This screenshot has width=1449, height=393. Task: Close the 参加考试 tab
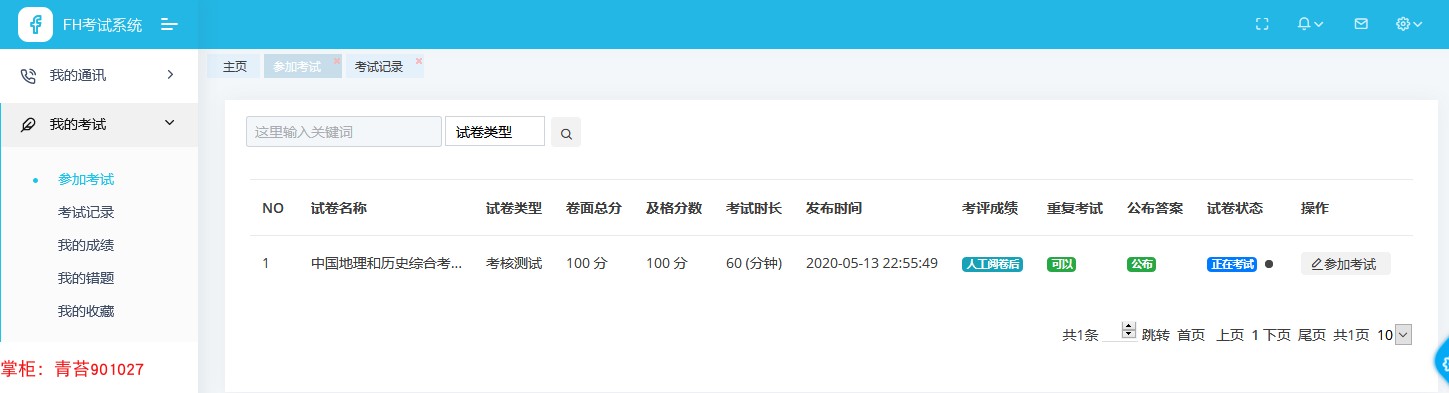pos(337,60)
